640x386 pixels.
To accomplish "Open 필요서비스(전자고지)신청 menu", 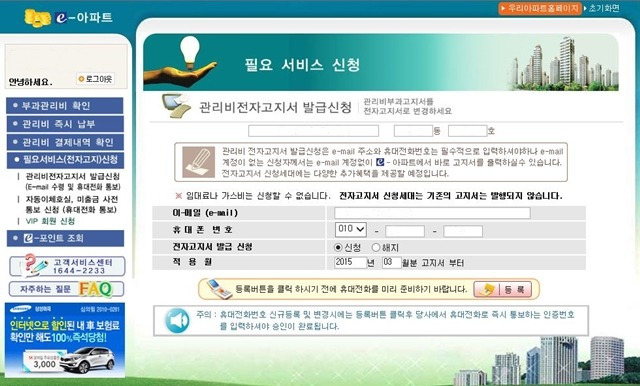I will click(65, 160).
